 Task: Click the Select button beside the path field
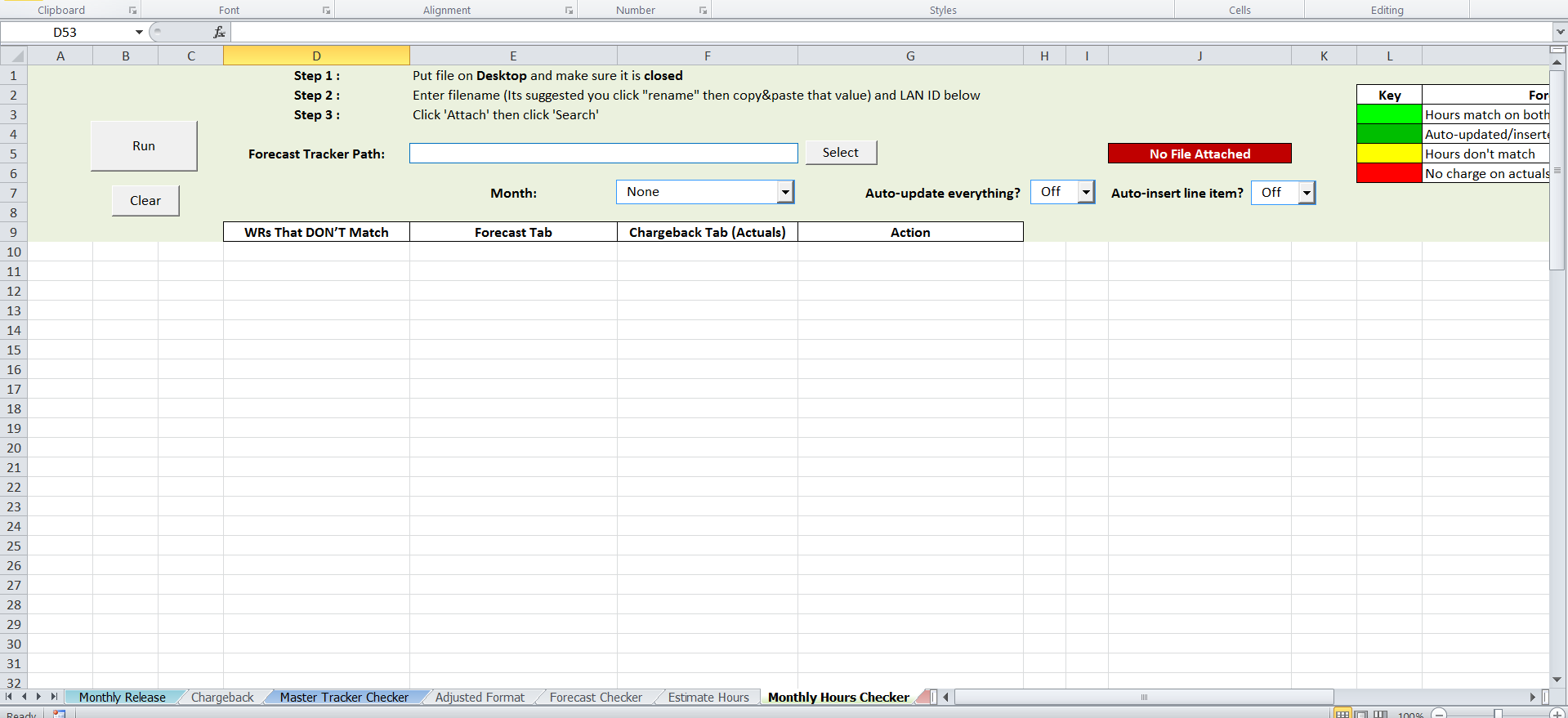tap(841, 153)
